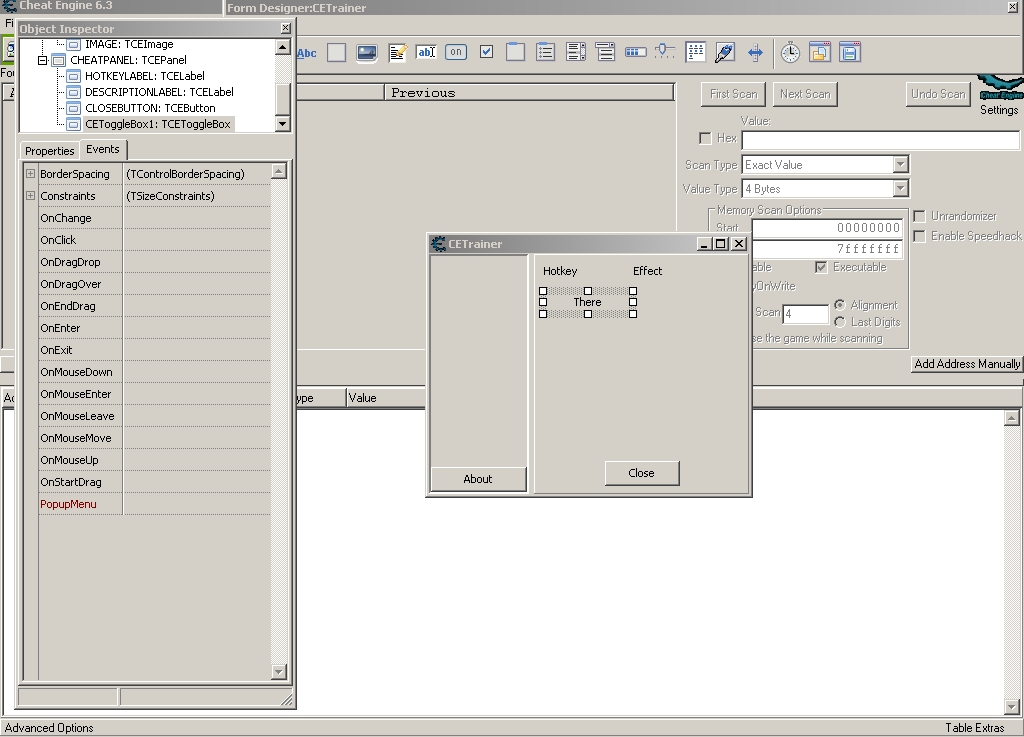Switch to the Properties tab
This screenshot has width=1024, height=737.
click(50, 151)
